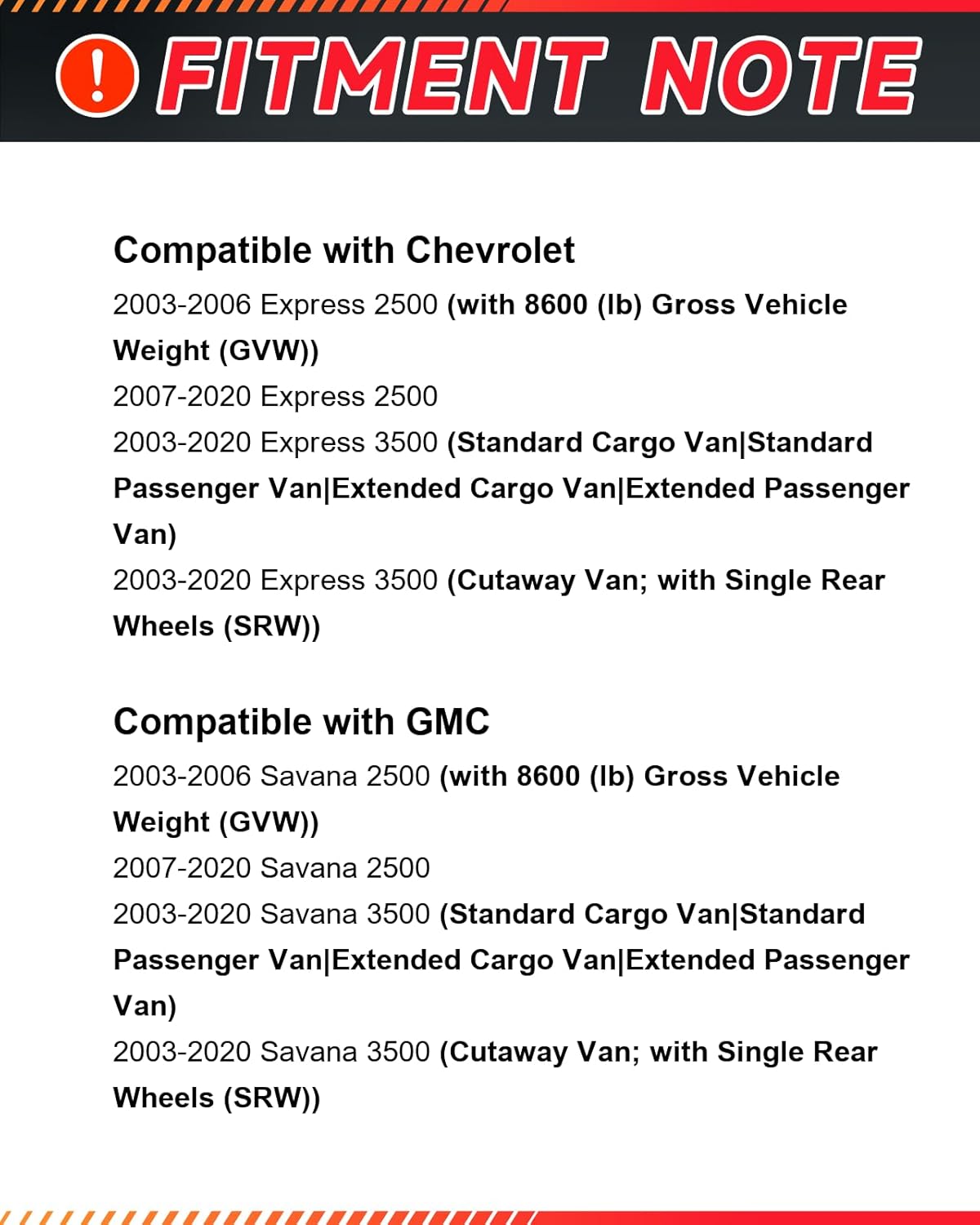The height and width of the screenshot is (1225, 980).
Task: Select the Savana 3500 Cutaway Van line
Action: click(x=495, y=1052)
